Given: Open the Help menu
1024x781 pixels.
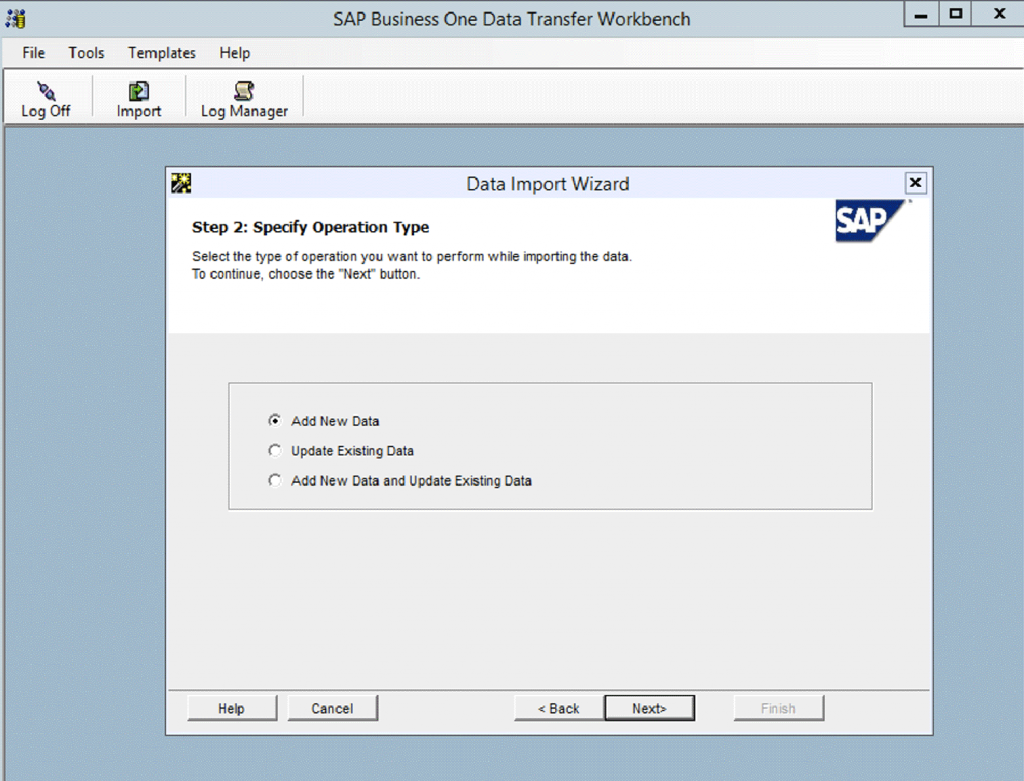Looking at the screenshot, I should 234,53.
